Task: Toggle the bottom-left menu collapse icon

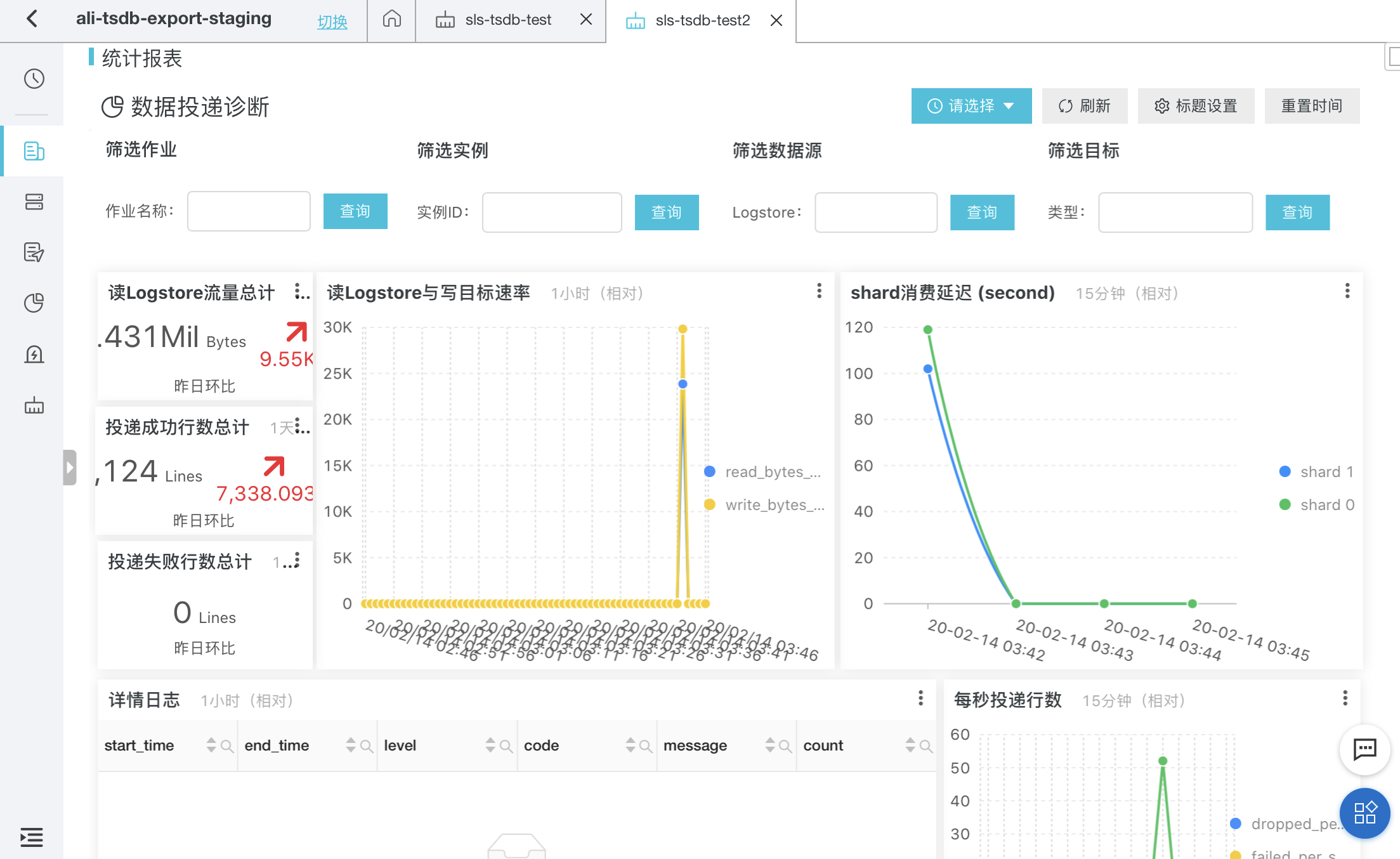Action: click(31, 837)
